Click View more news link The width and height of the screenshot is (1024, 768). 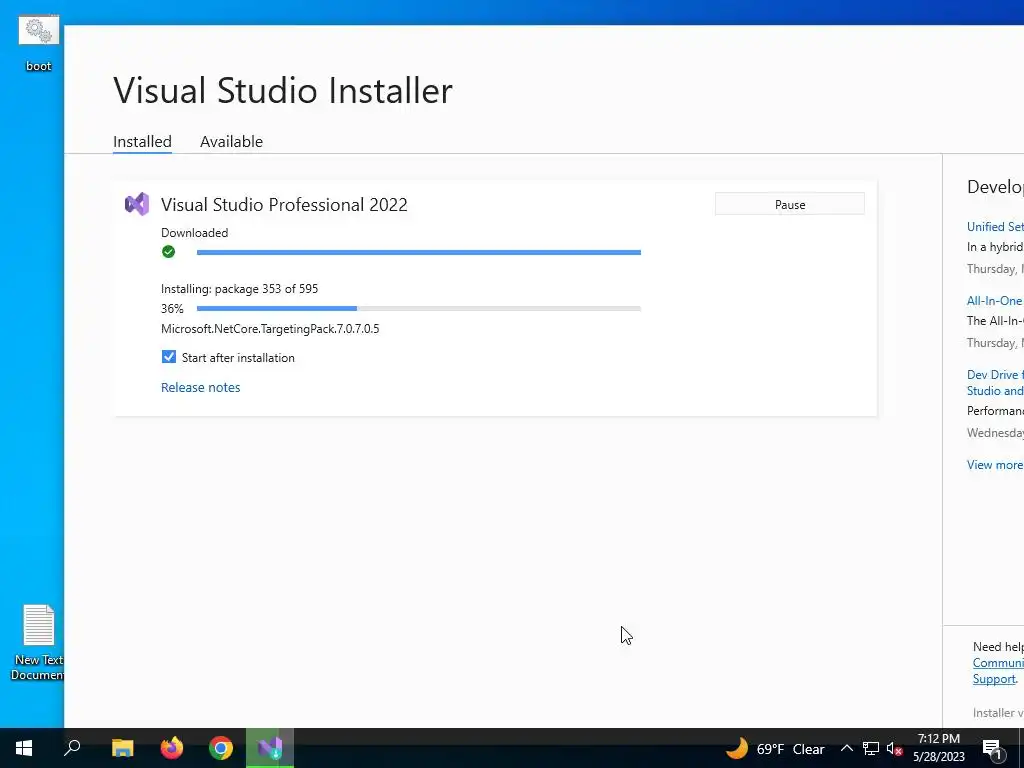click(995, 464)
